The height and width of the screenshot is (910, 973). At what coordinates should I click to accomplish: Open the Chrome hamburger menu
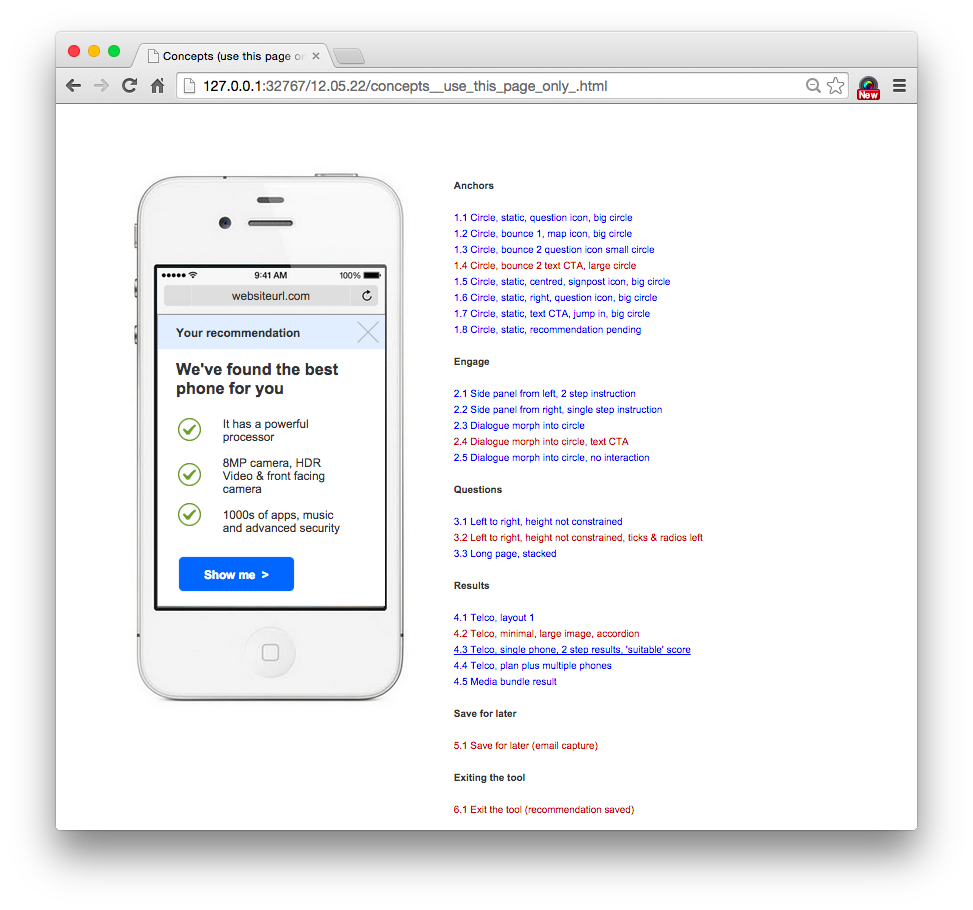(899, 86)
